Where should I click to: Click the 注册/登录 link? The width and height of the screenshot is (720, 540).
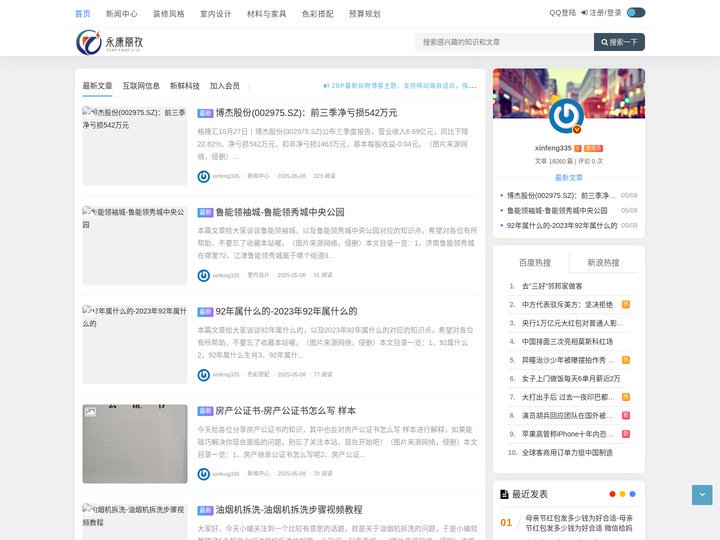pos(601,13)
